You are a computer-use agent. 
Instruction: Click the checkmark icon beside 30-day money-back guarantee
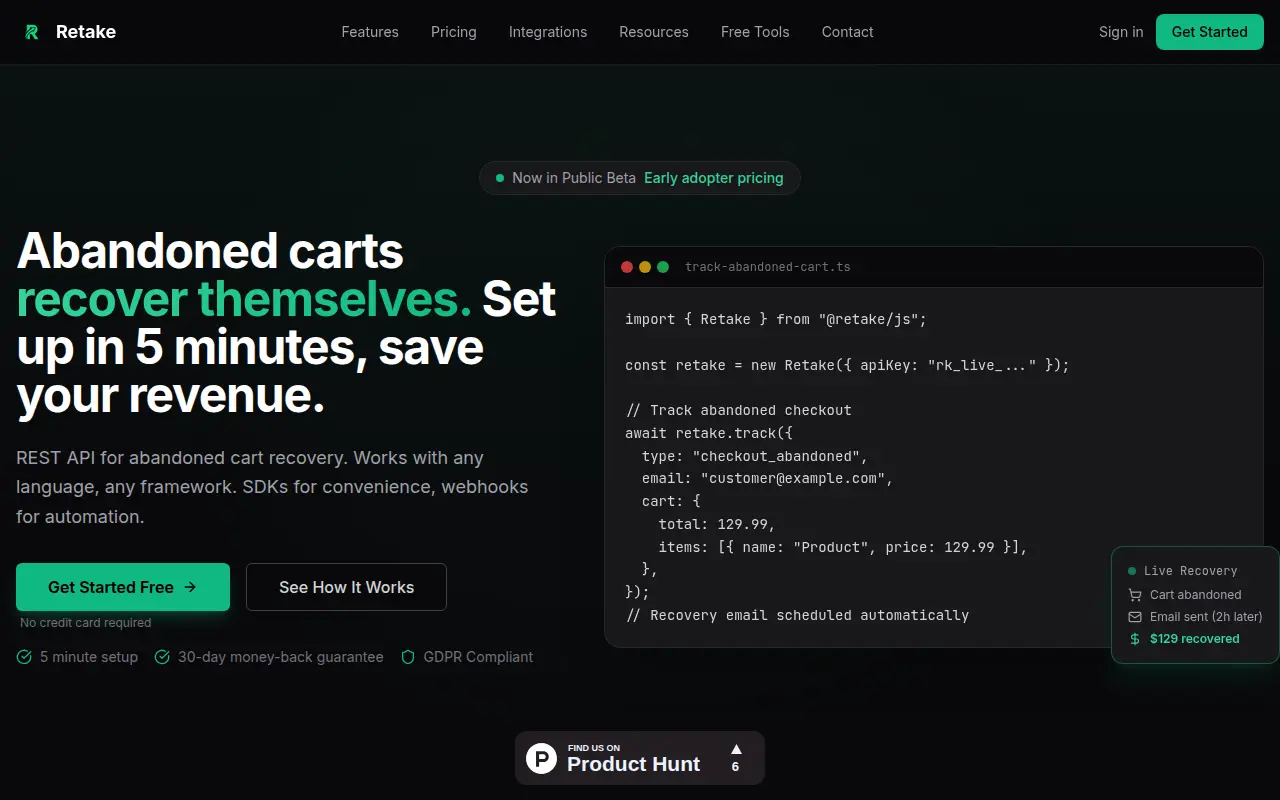click(162, 657)
